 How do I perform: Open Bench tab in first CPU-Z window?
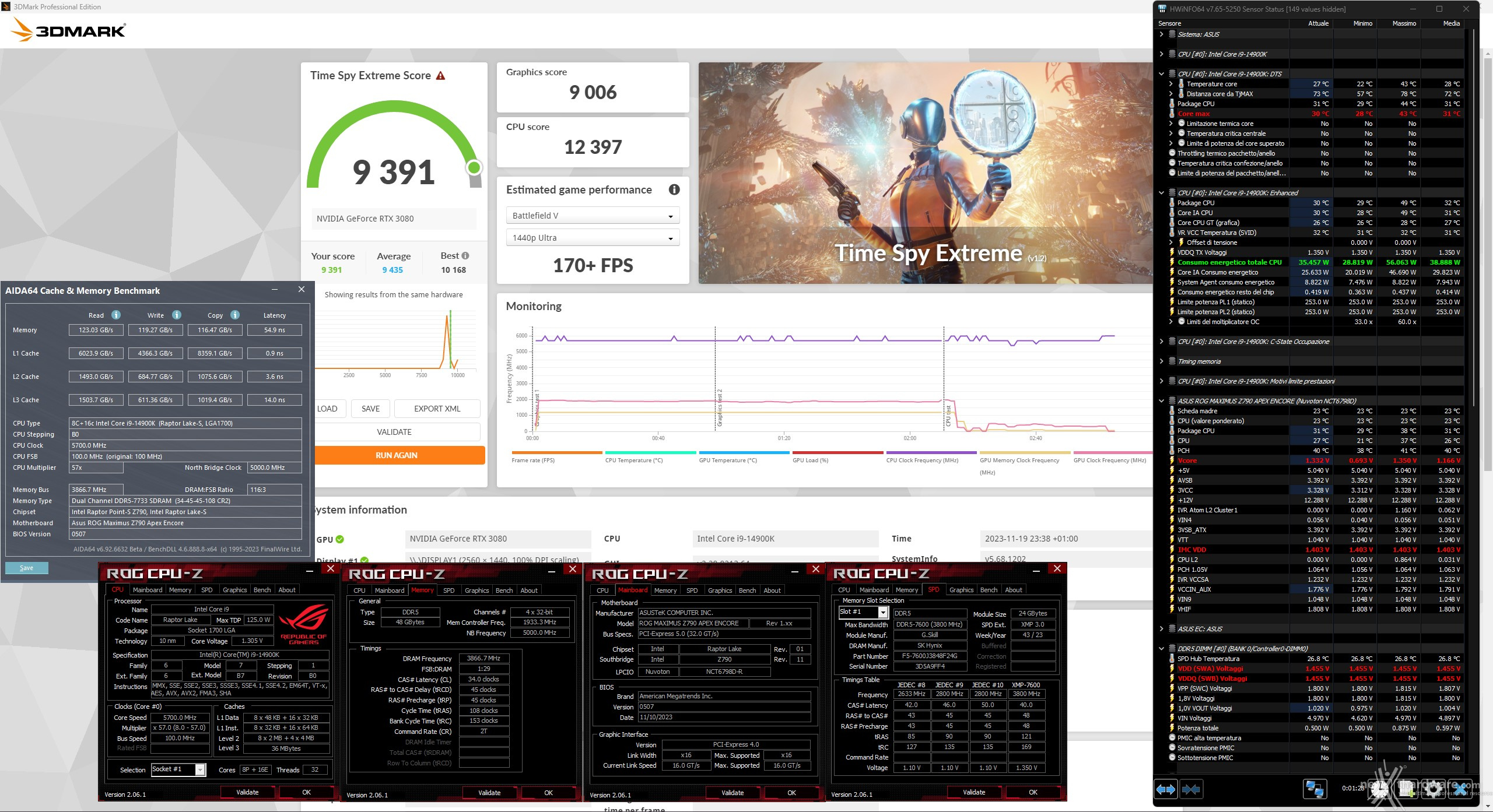coord(262,590)
